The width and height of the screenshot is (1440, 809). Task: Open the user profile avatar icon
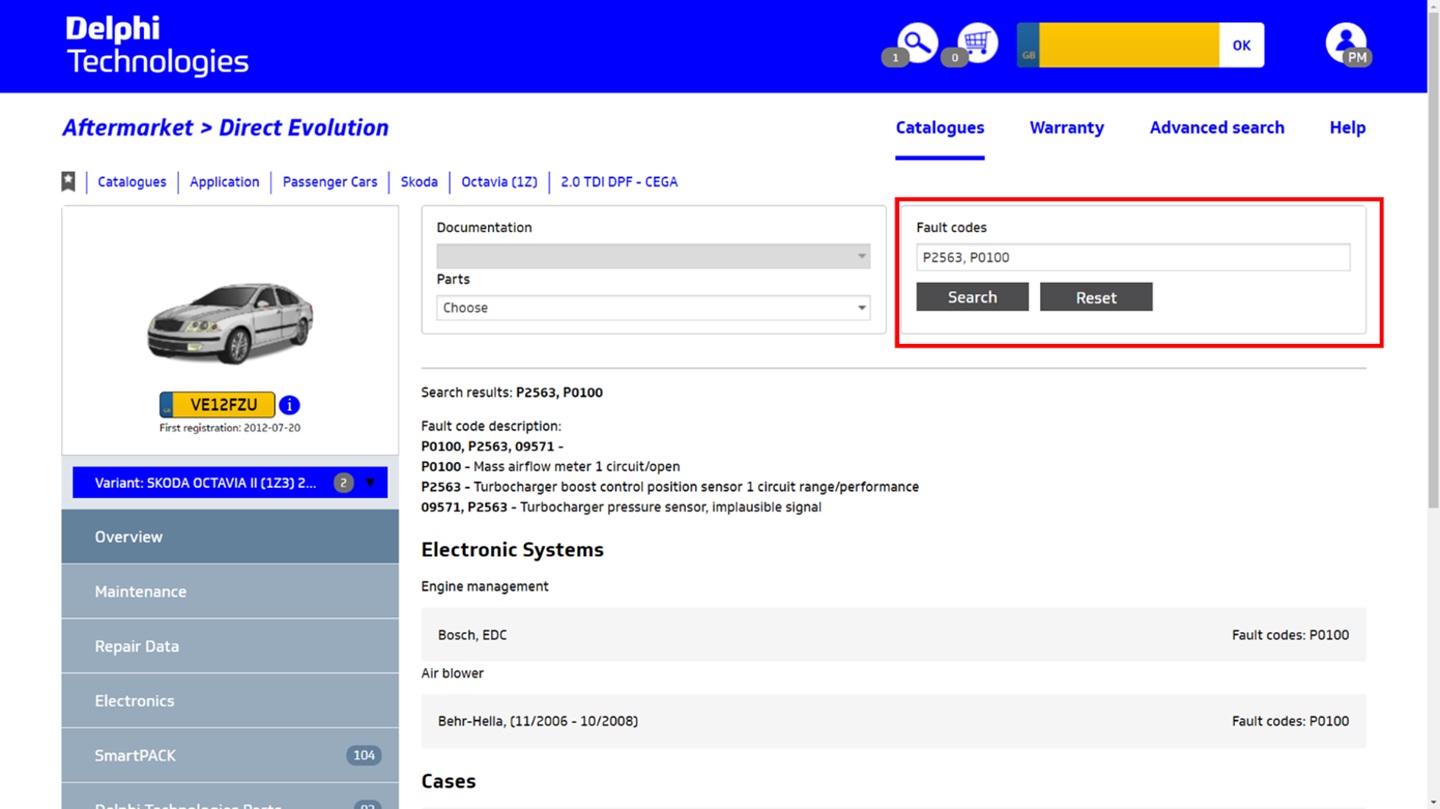1345,44
